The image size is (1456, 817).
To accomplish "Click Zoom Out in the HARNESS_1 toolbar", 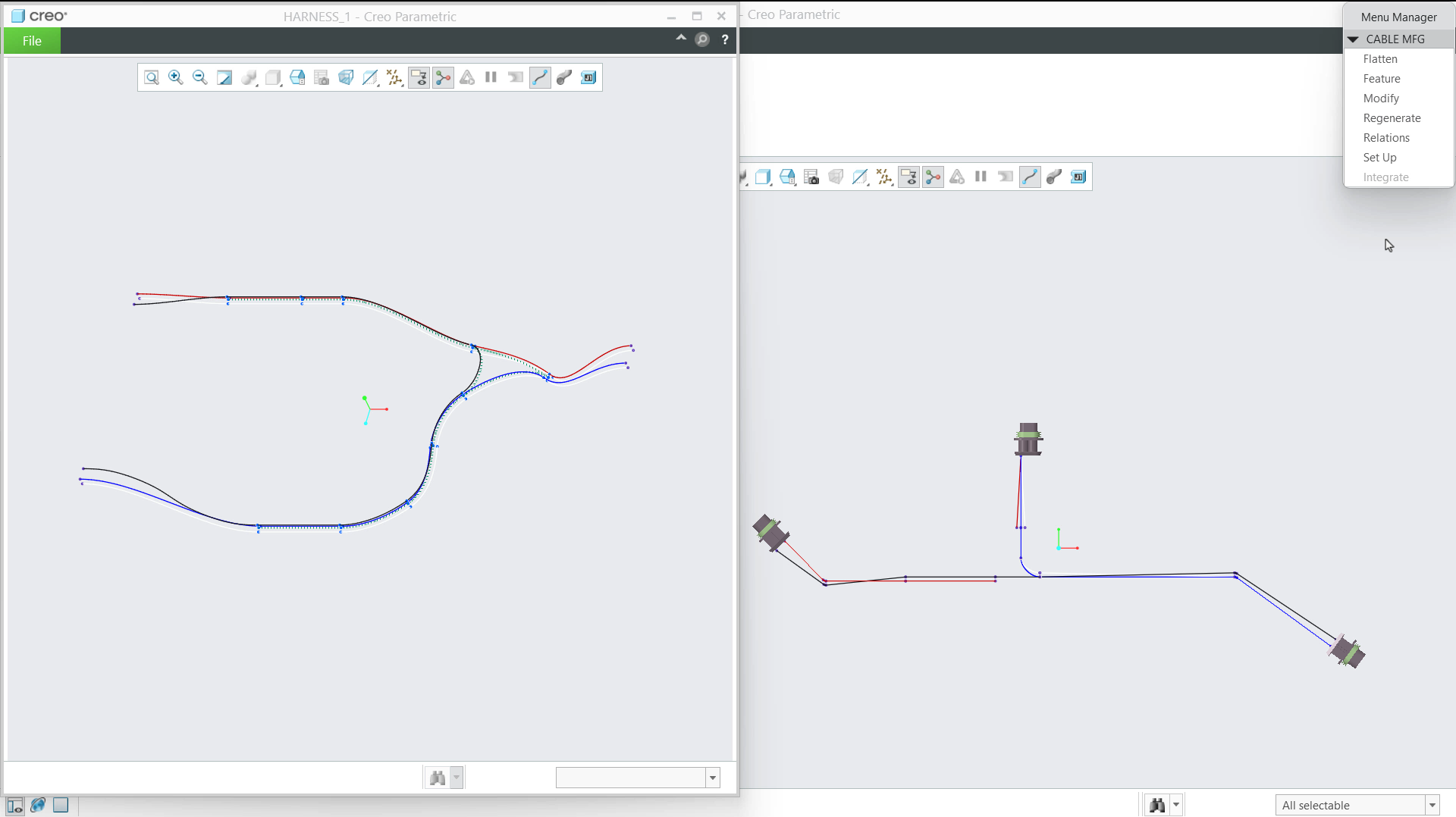I will (x=200, y=77).
